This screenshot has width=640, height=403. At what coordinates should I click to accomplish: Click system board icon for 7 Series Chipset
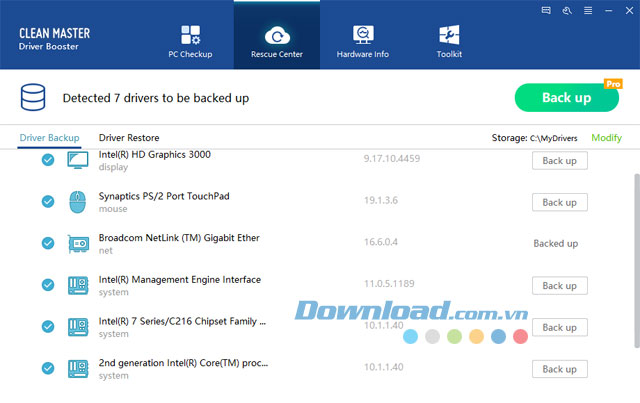click(x=78, y=327)
